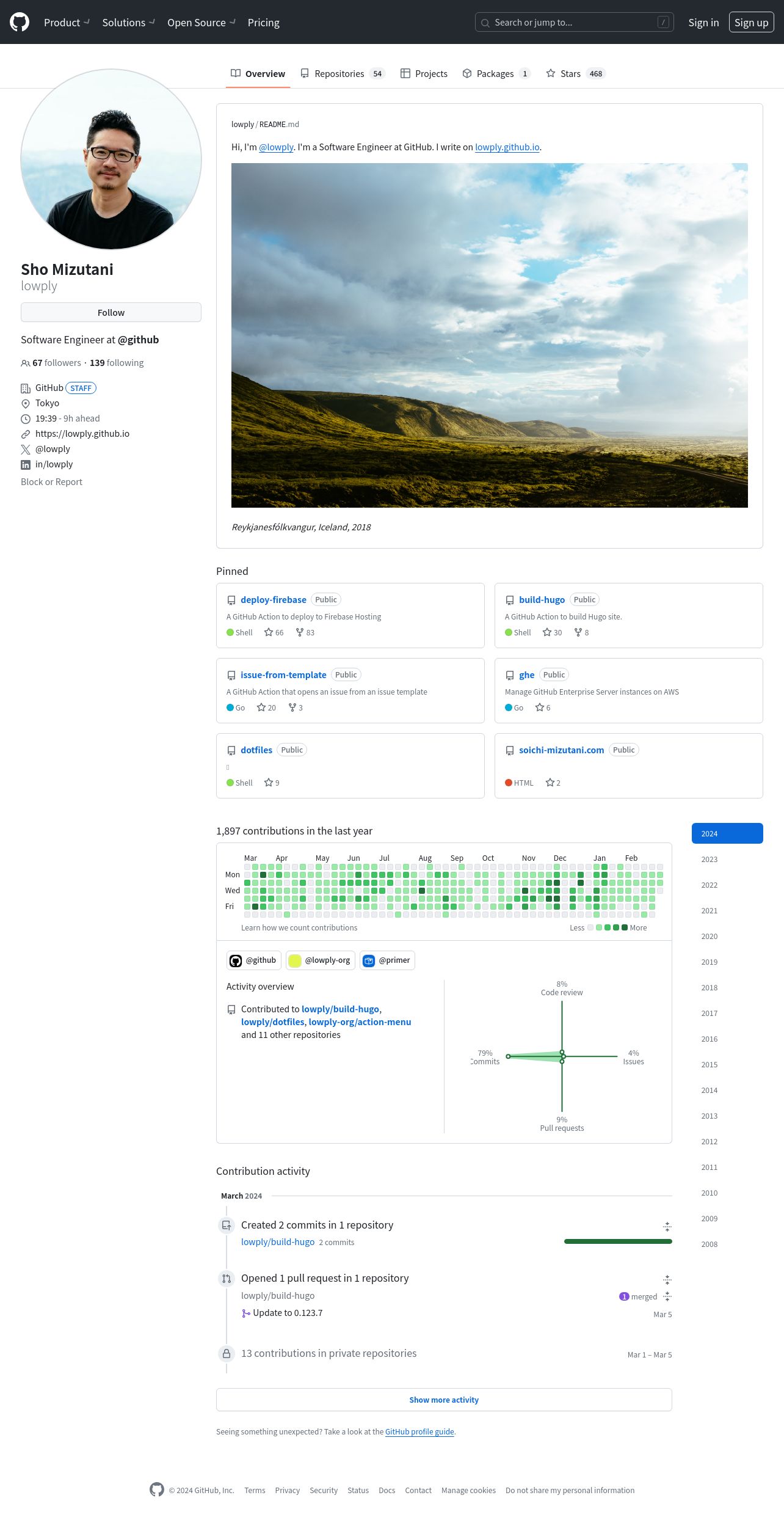Collapse the lowply/build-hugo merged pull requests
784x1520 pixels.
(667, 1296)
